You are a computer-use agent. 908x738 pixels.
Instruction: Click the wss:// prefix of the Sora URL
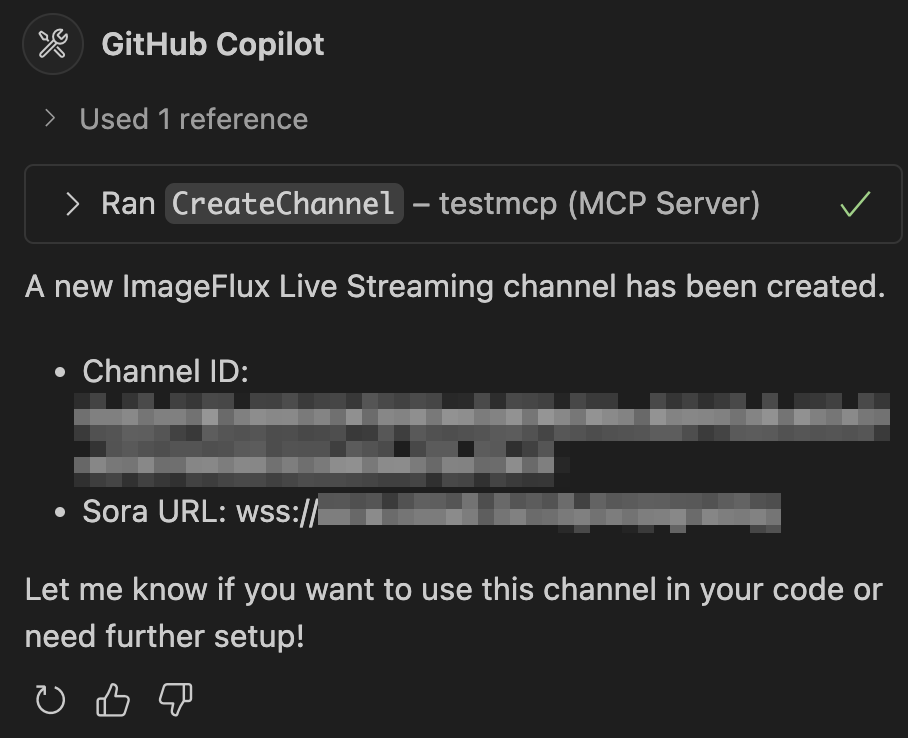point(277,512)
